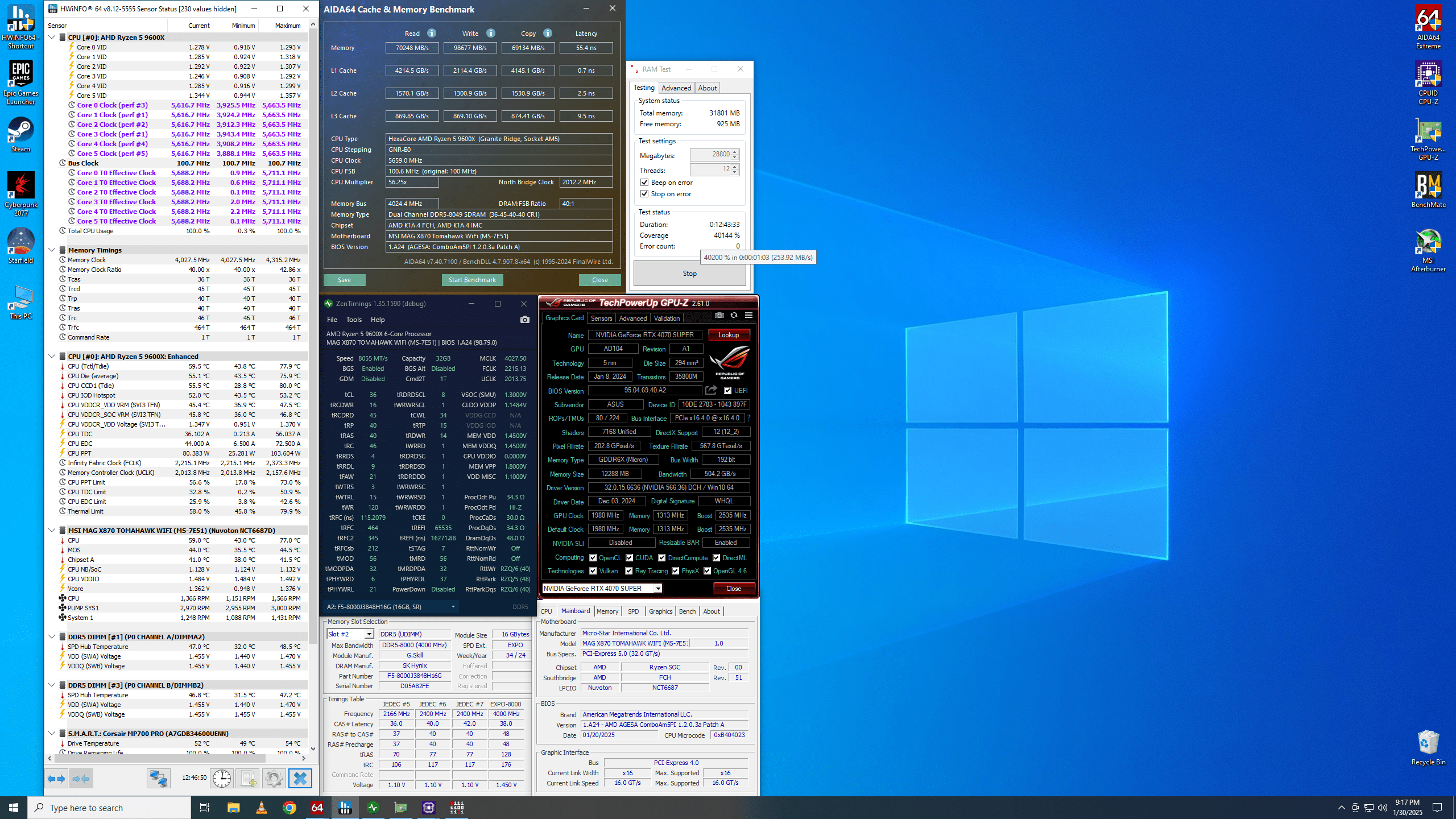Screen dimensions: 1456x819
Task: Click GPU-Z BIOS export share icon
Action: pyautogui.click(x=711, y=390)
